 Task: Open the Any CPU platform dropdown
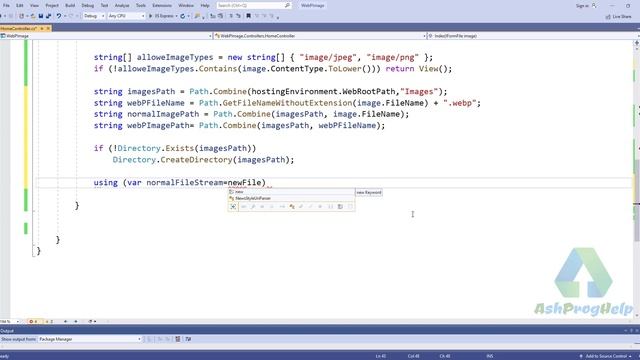pyautogui.click(x=126, y=16)
